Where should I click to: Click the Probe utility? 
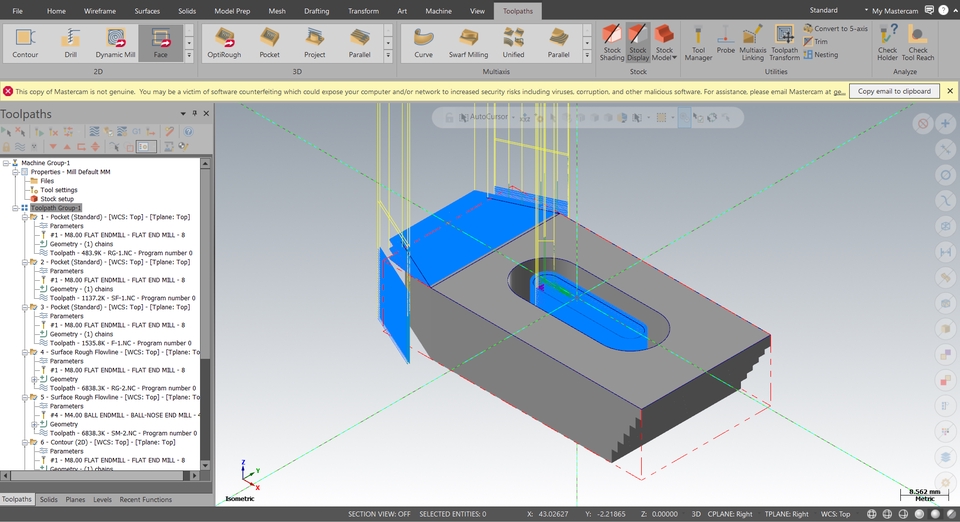tap(726, 40)
